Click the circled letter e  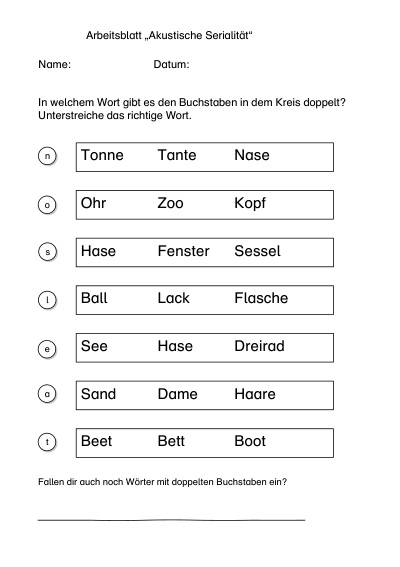click(x=47, y=349)
